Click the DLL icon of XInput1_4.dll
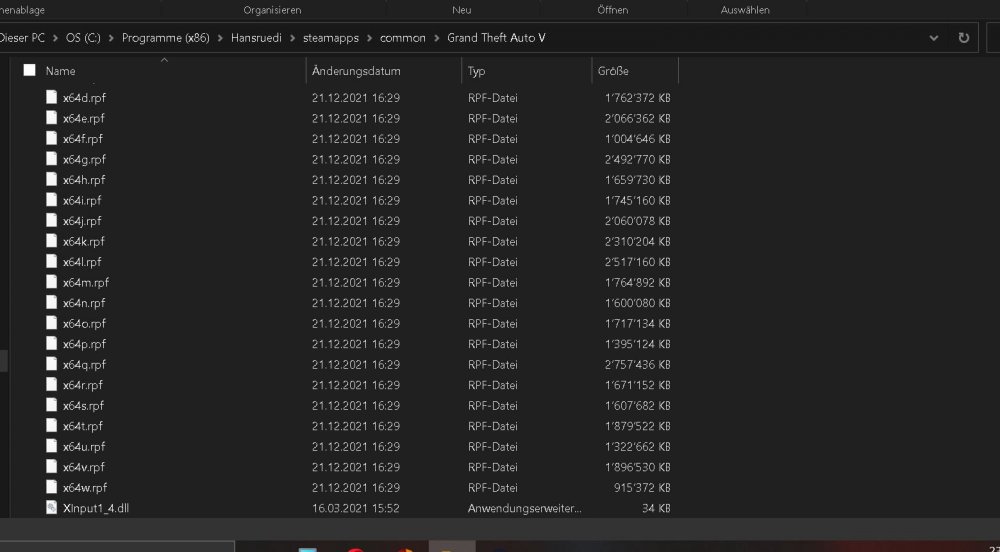Screen dimensions: 1000x552 pos(52,507)
